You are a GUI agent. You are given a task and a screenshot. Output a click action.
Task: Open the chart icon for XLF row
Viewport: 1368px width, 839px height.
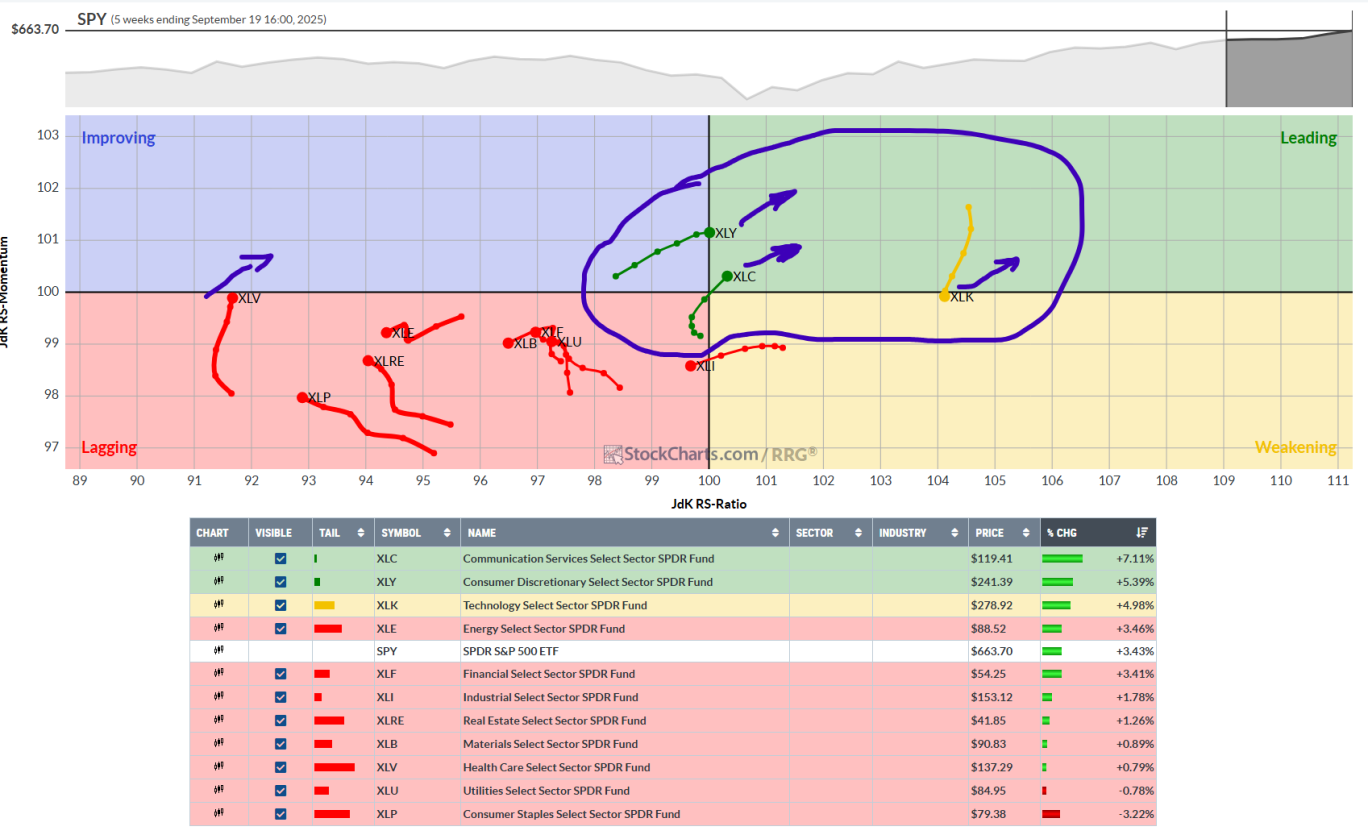click(218, 674)
